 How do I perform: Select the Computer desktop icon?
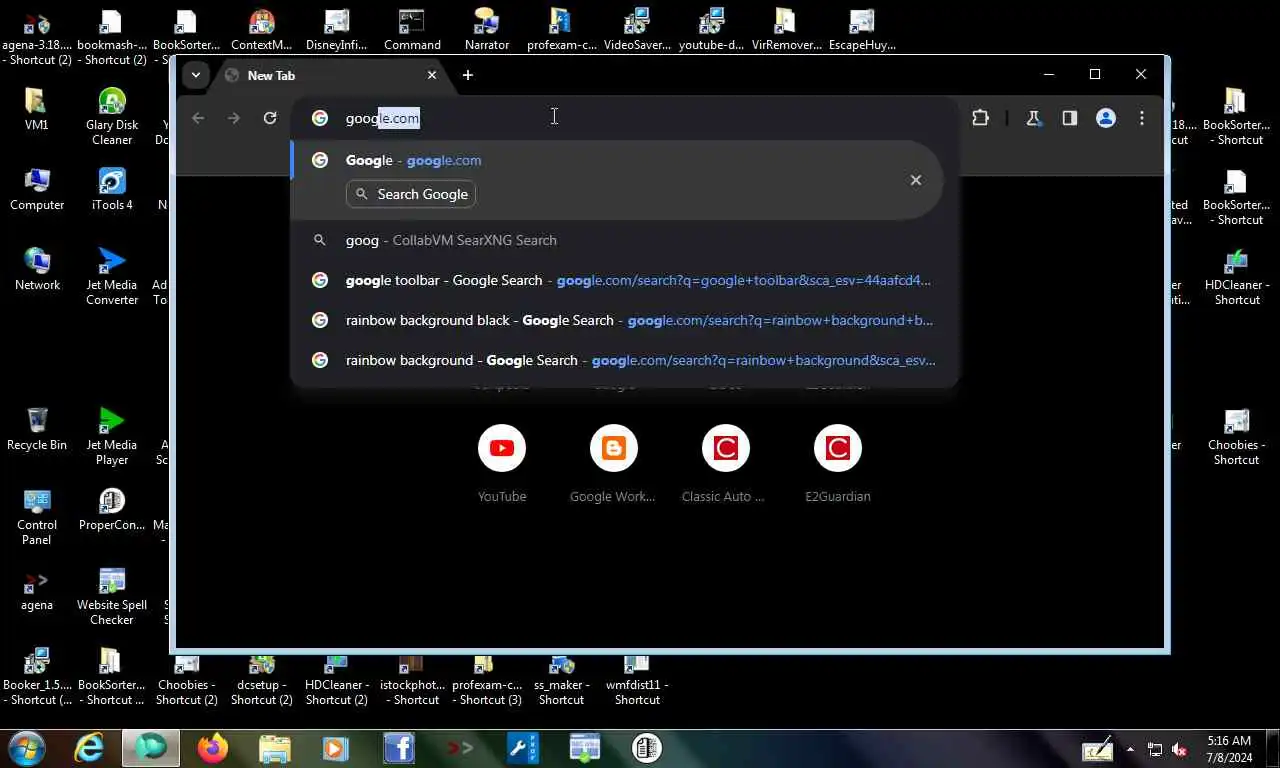pos(37,188)
